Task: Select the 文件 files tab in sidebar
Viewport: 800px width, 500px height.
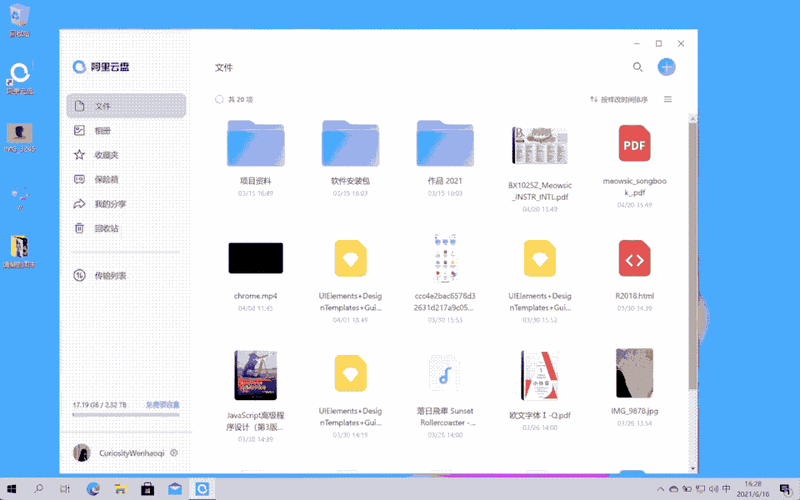Action: (126, 106)
